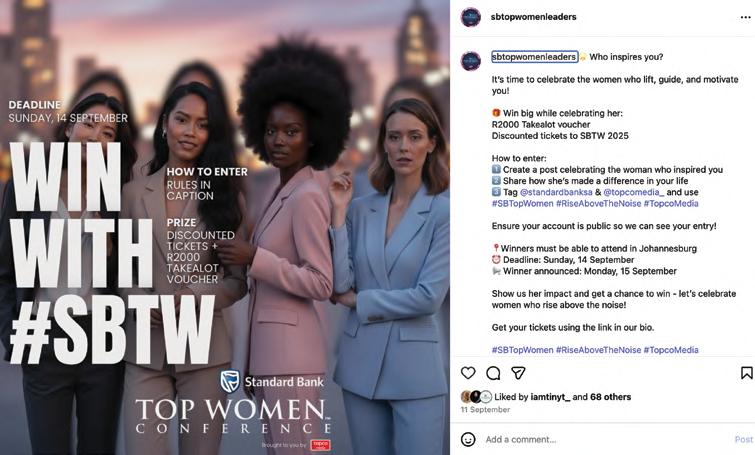Share post using paper plane icon
Image resolution: width=755 pixels, height=455 pixels.
coord(518,373)
